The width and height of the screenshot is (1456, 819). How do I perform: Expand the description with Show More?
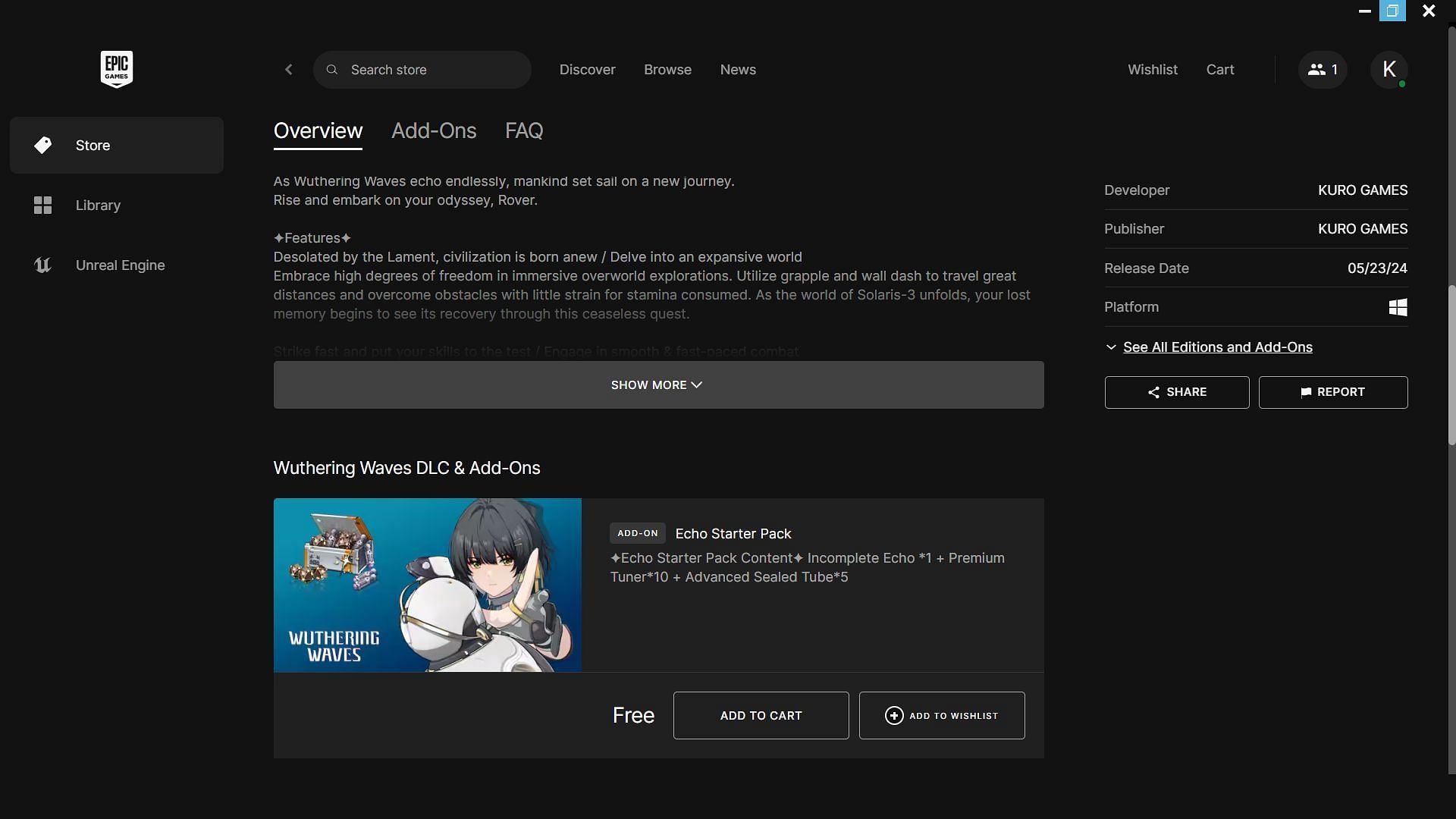coord(657,385)
